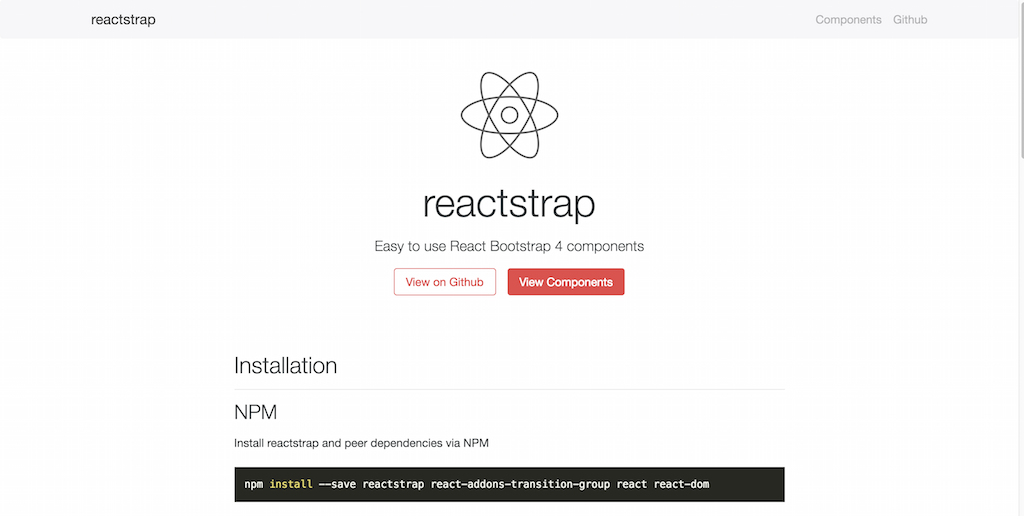This screenshot has height=516, width=1024.
Task: Click the Installation heading
Action: tap(285, 365)
